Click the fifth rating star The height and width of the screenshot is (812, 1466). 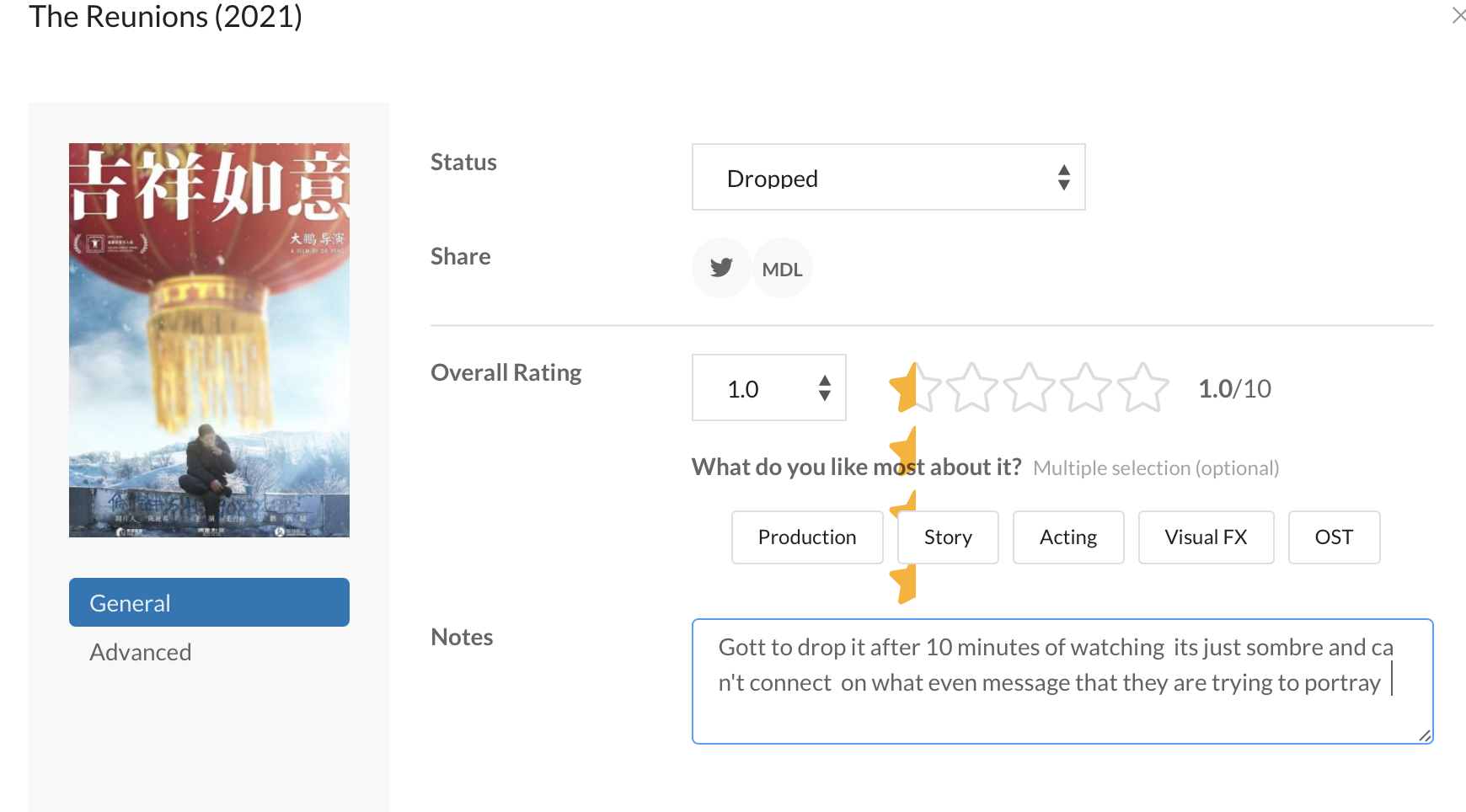point(1143,388)
